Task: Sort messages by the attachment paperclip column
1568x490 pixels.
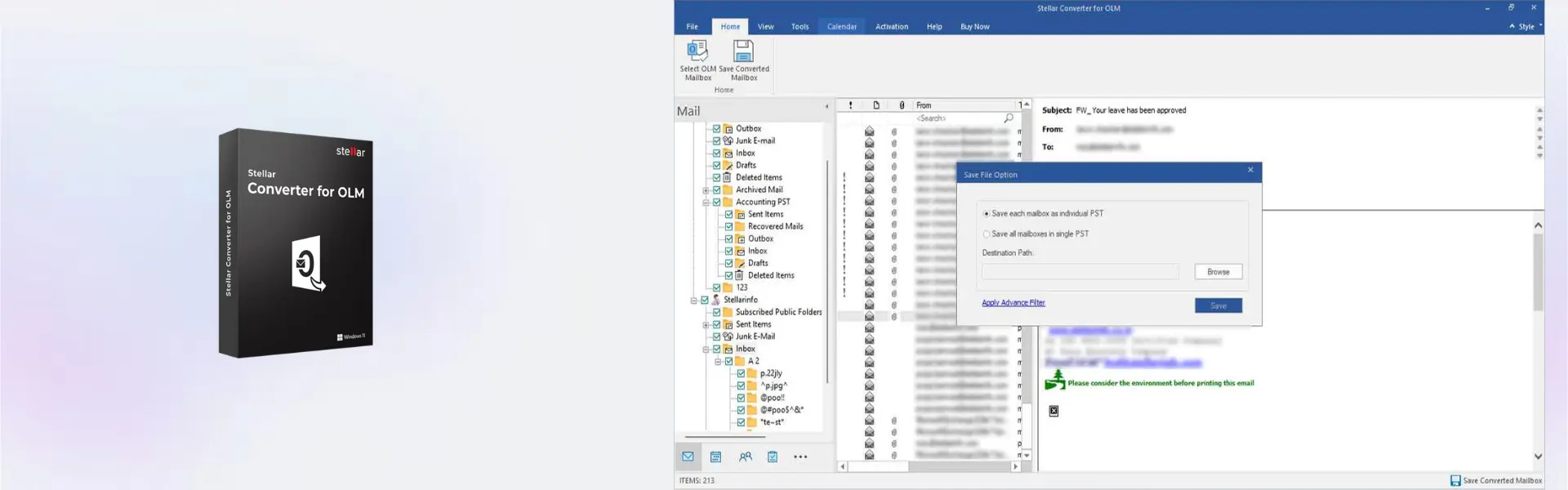Action: point(902,105)
